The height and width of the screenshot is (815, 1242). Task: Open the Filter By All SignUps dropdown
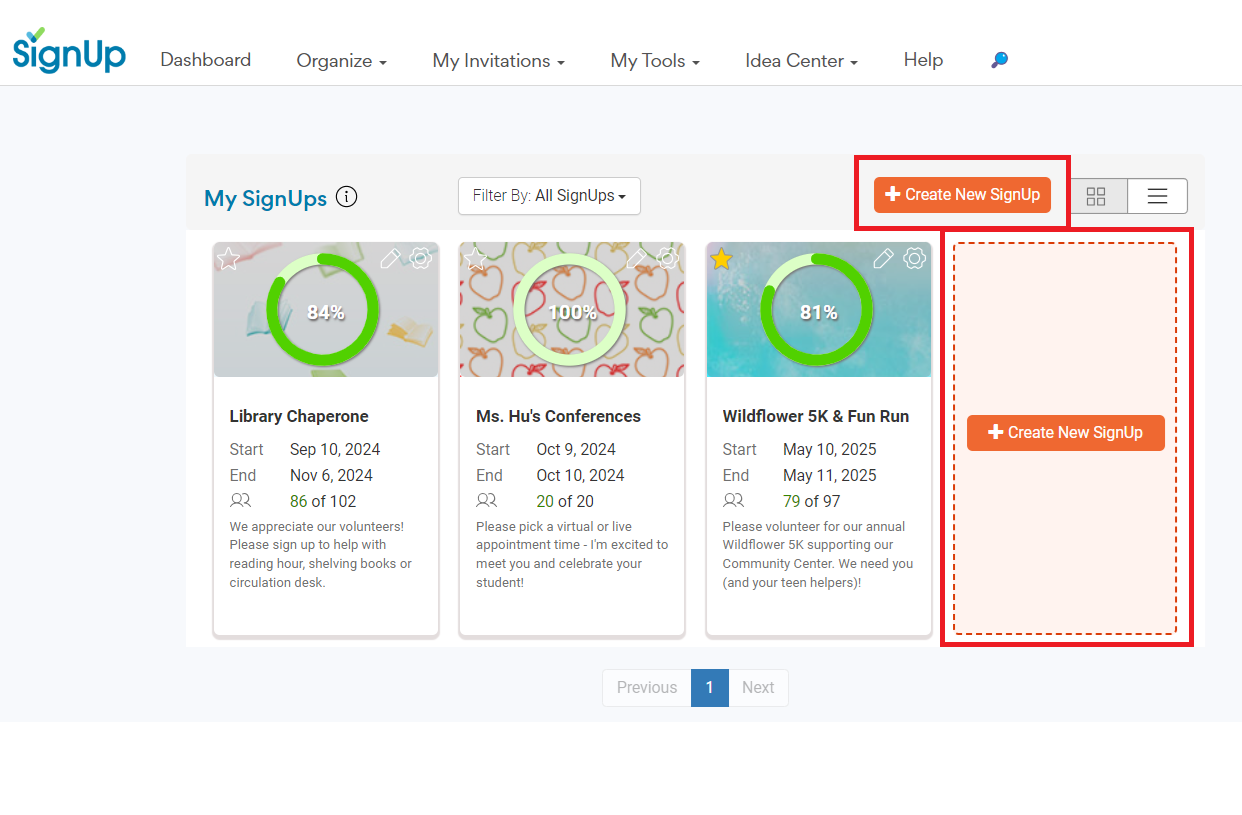pyautogui.click(x=549, y=196)
